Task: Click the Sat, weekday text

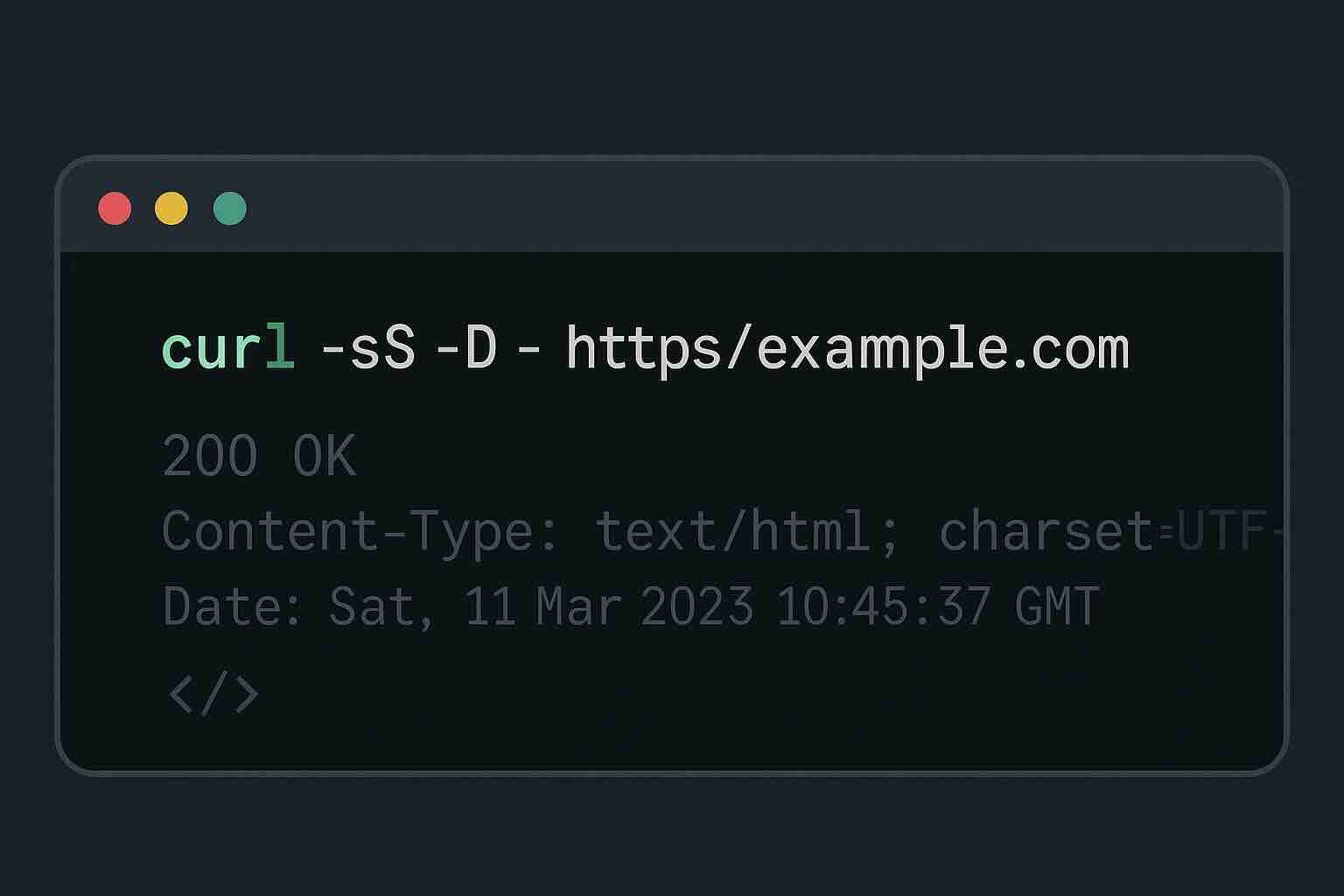Action: click(381, 605)
